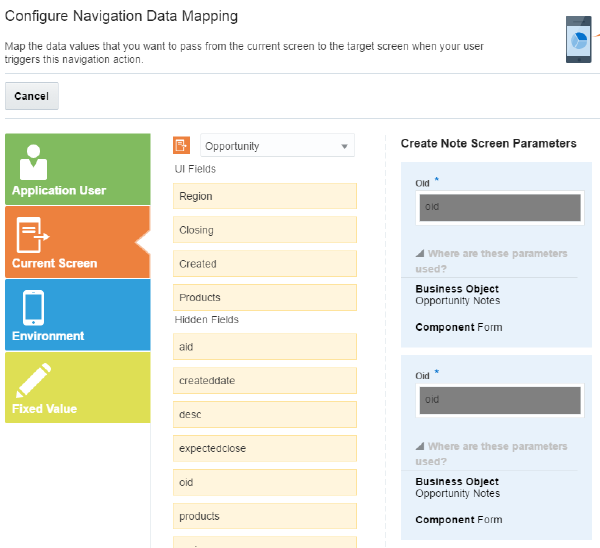600x548 pixels.
Task: Click the first Oid parameter input box
Action: [x=498, y=207]
